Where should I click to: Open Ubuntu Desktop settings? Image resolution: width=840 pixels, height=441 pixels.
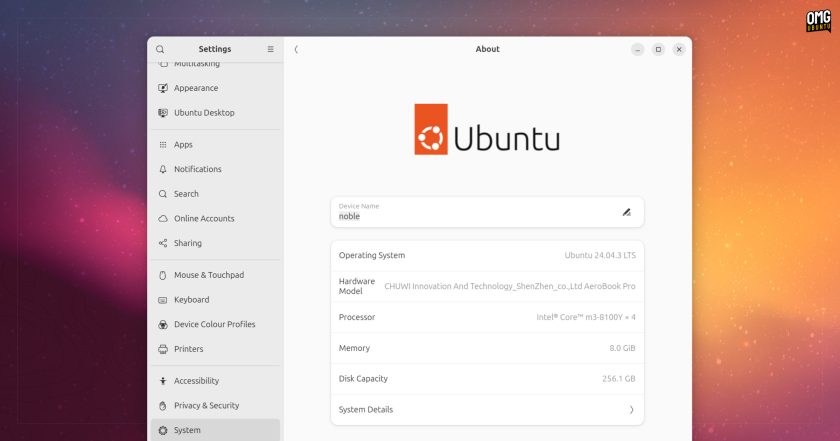point(215,113)
